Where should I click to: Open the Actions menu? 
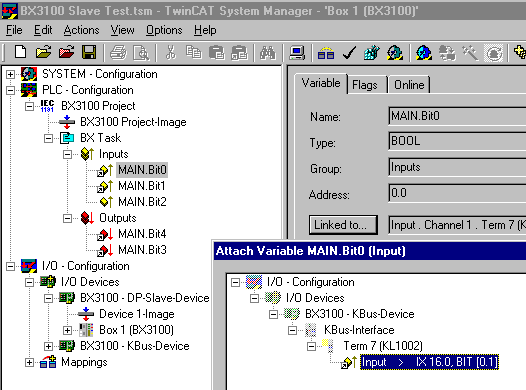click(82, 30)
